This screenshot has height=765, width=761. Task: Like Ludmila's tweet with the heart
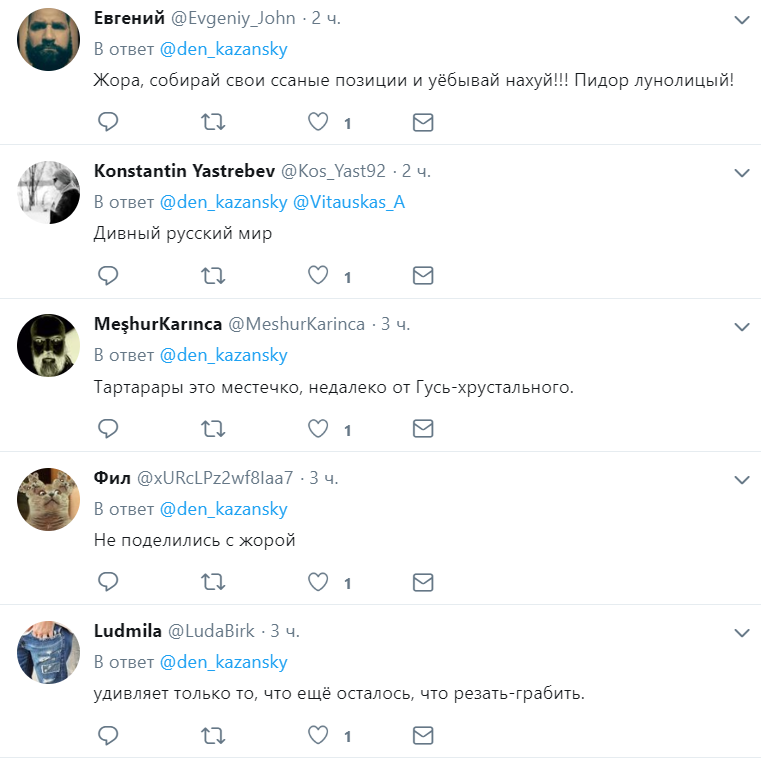point(318,736)
